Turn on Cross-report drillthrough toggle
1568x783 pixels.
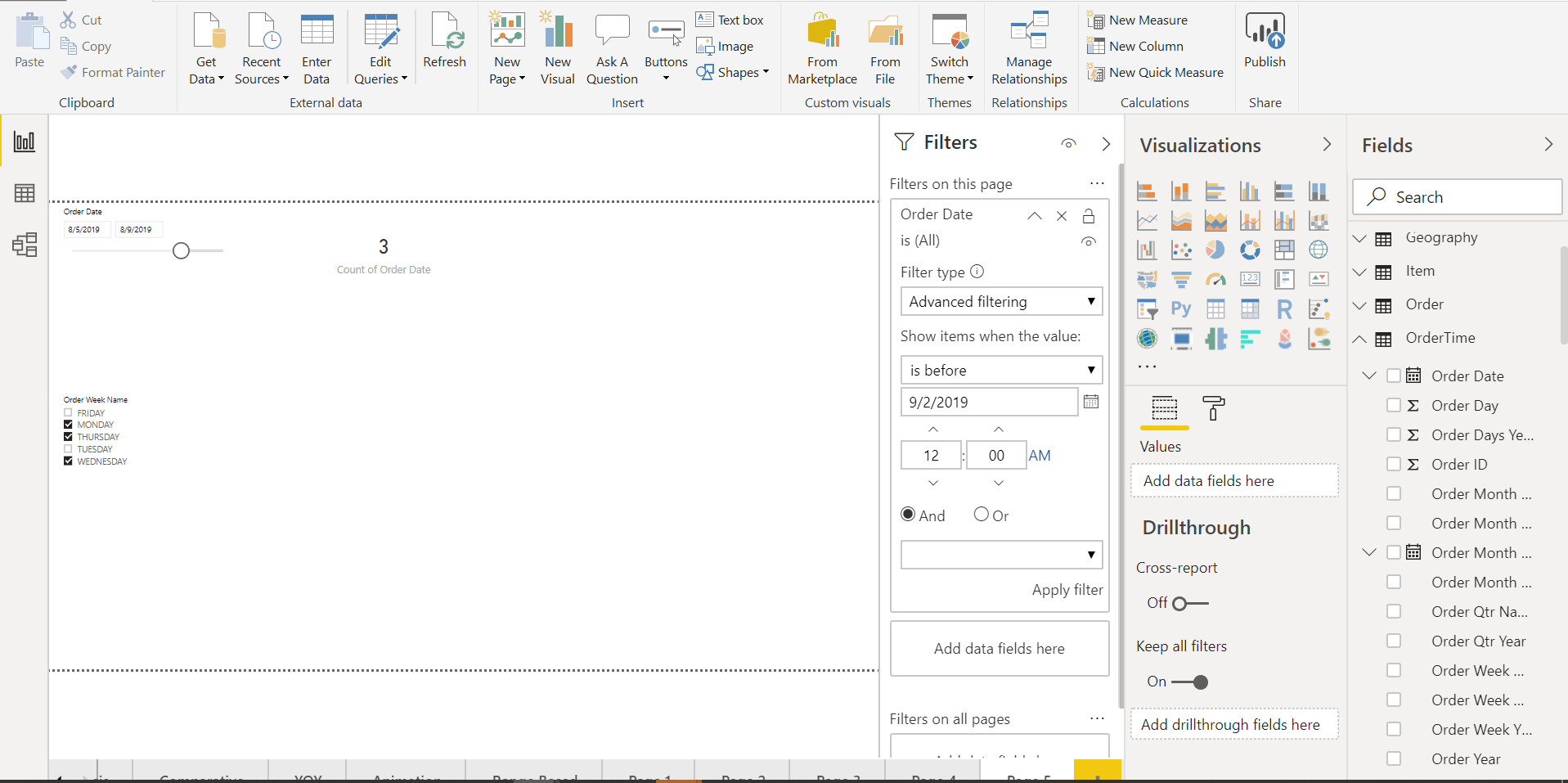pos(1190,604)
